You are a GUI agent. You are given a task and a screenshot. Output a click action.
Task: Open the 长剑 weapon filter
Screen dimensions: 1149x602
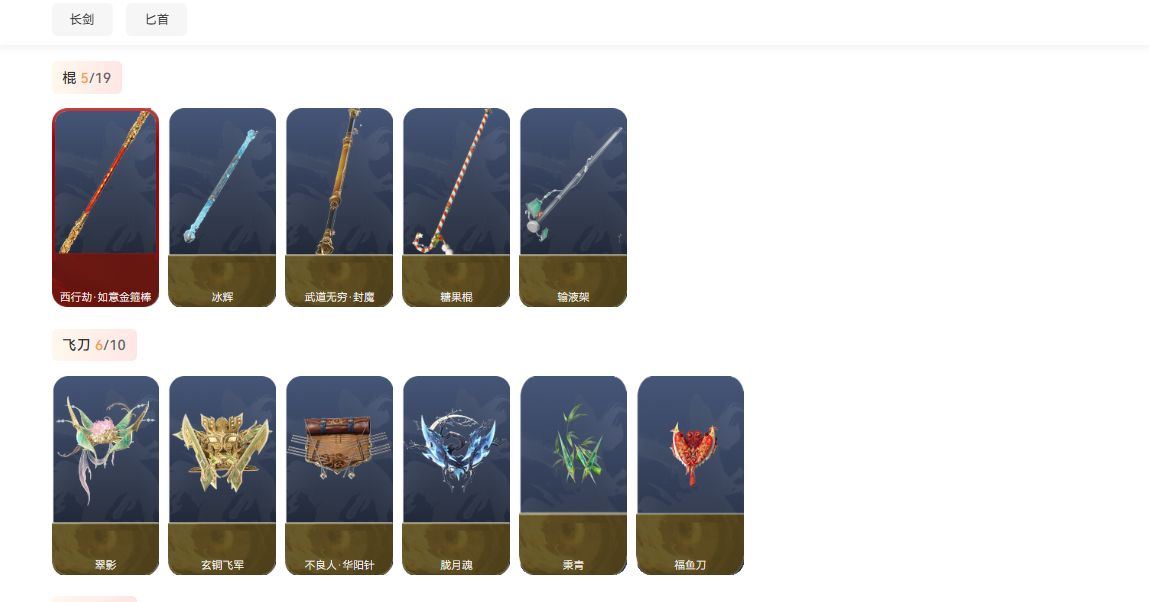[x=82, y=19]
